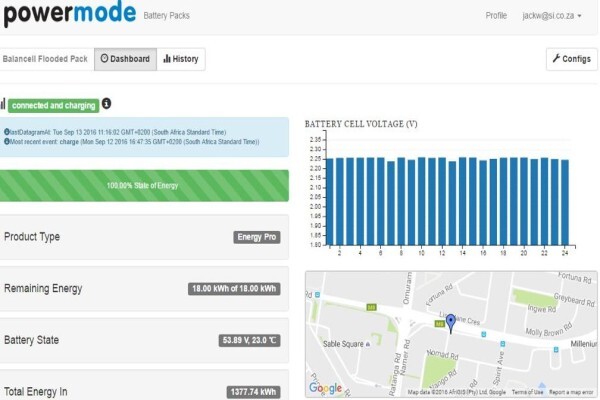Click the Battery State row label
Image resolution: width=600 pixels, height=400 pixels.
tap(31, 340)
